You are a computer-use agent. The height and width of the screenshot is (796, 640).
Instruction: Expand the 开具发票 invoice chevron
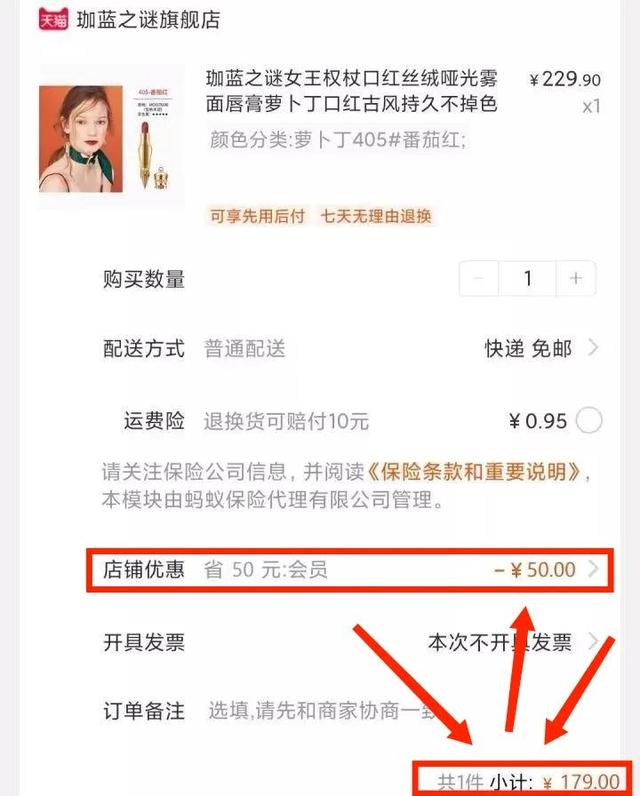pyautogui.click(x=593, y=642)
